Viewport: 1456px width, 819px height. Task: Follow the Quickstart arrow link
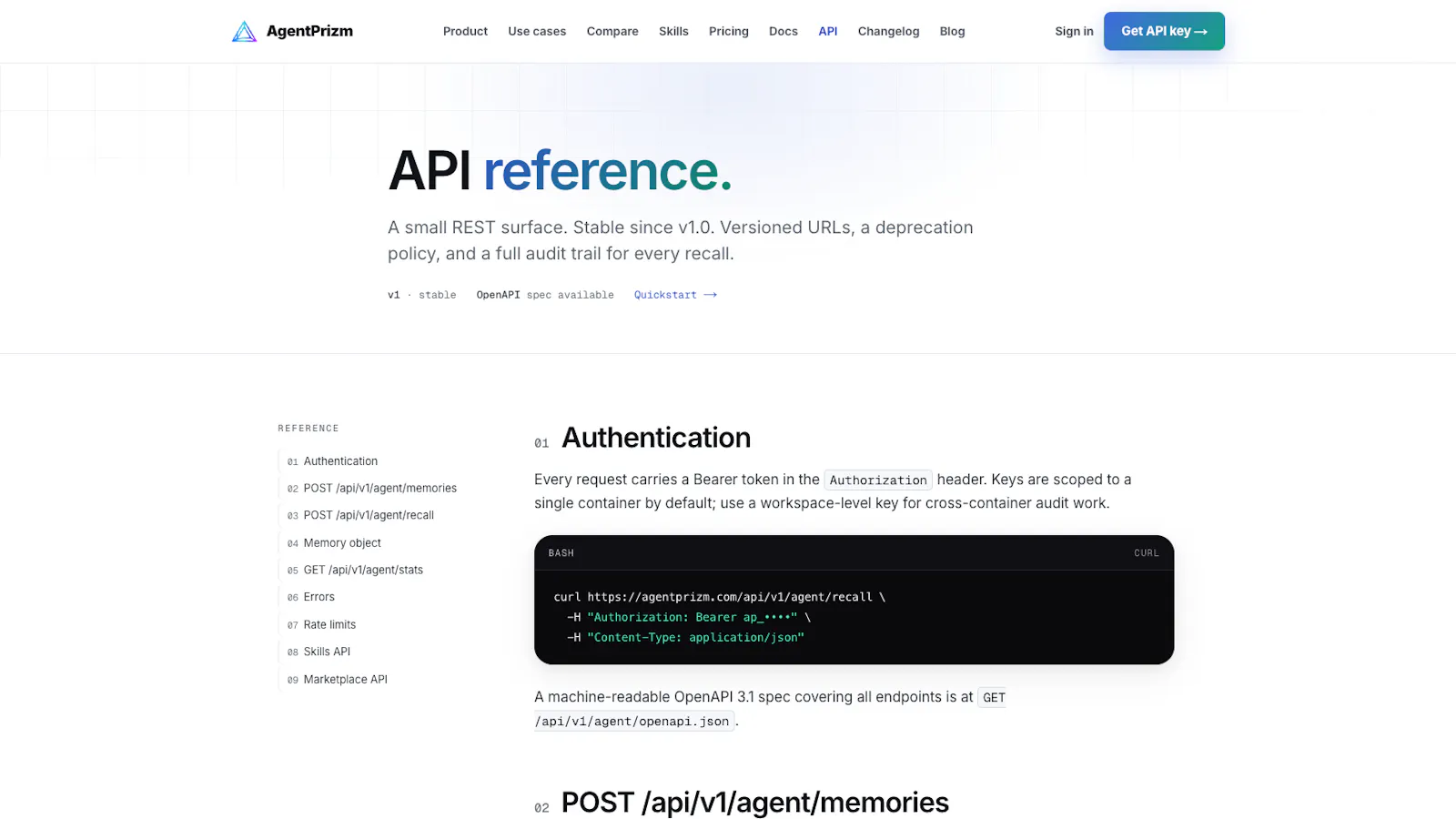click(x=675, y=295)
